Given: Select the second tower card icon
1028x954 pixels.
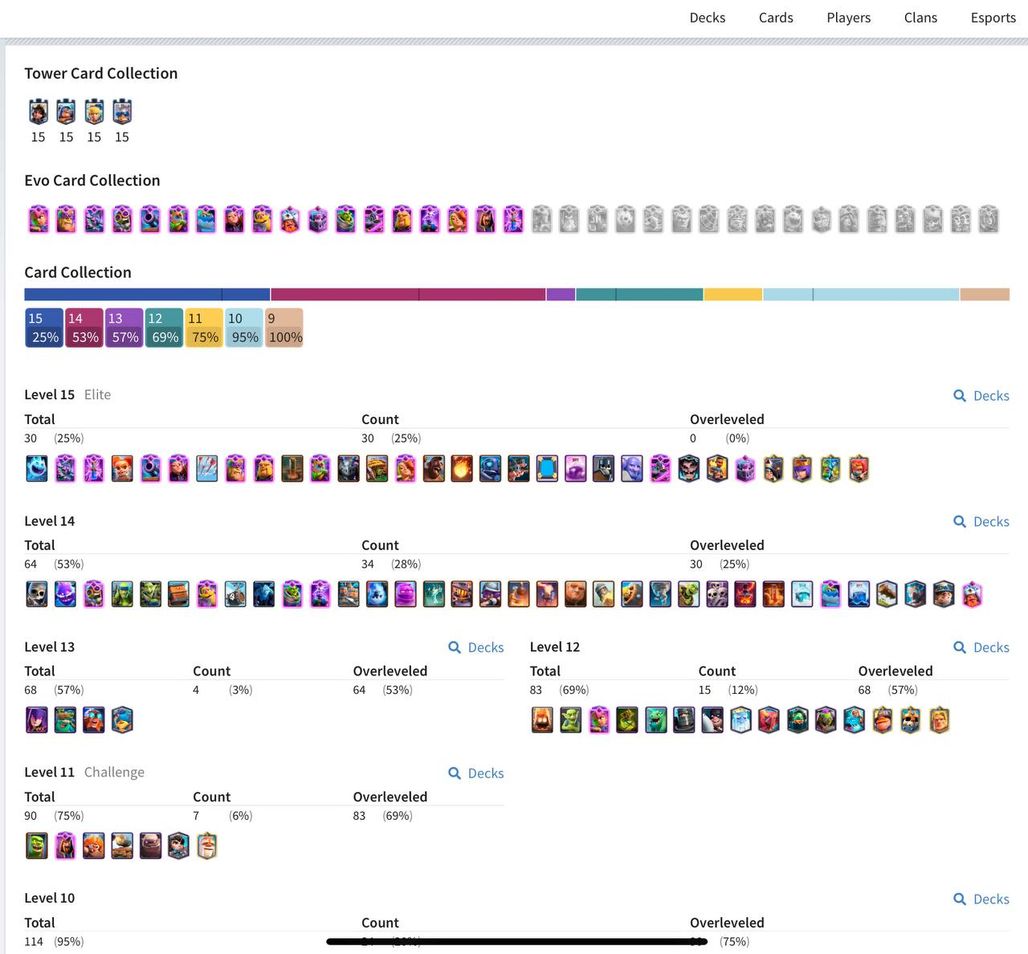Looking at the screenshot, I should click(x=66, y=111).
